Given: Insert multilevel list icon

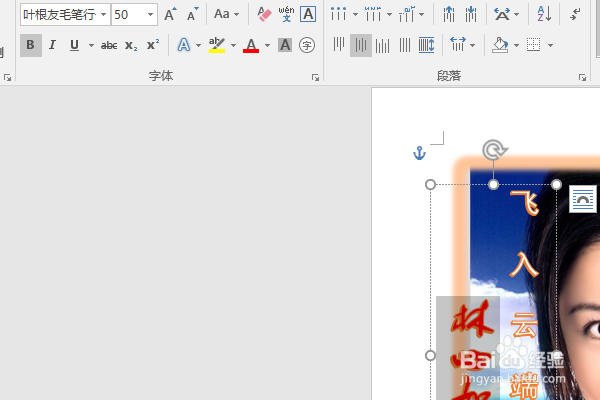Looking at the screenshot, I should 406,14.
